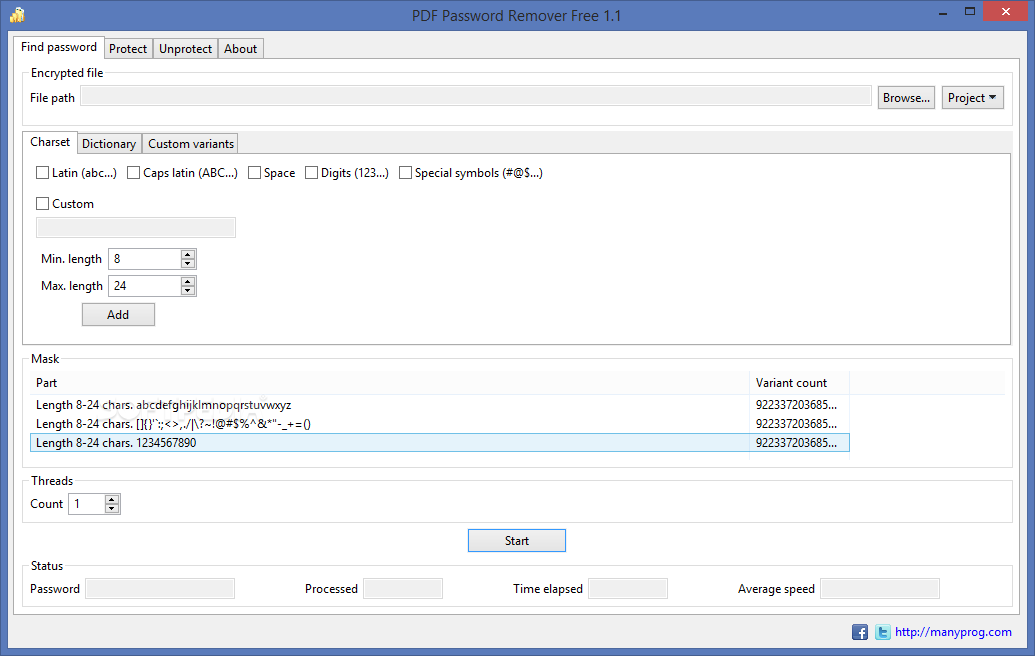Select mask row with abcdefghijklmnopqrstuvwxyz
The image size is (1035, 656).
440,405
